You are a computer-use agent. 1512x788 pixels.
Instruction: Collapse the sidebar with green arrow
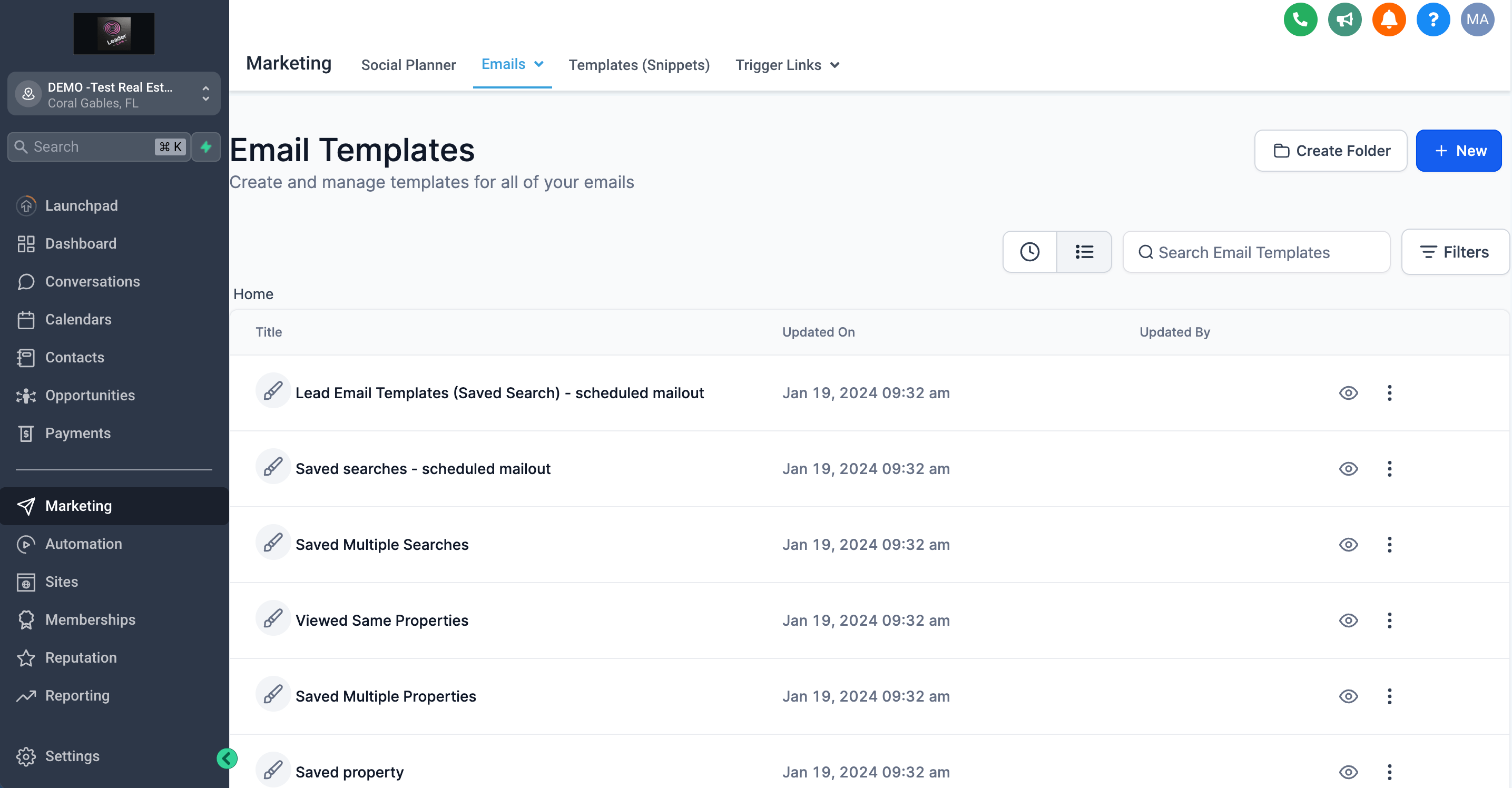pos(227,758)
